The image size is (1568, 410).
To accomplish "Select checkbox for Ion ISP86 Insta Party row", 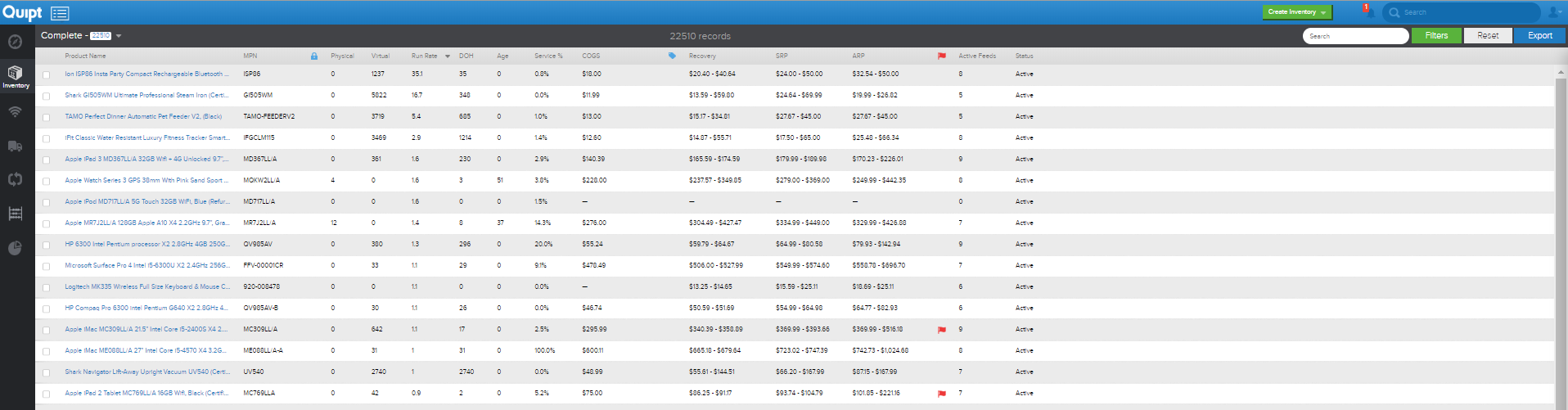I will (x=46, y=74).
